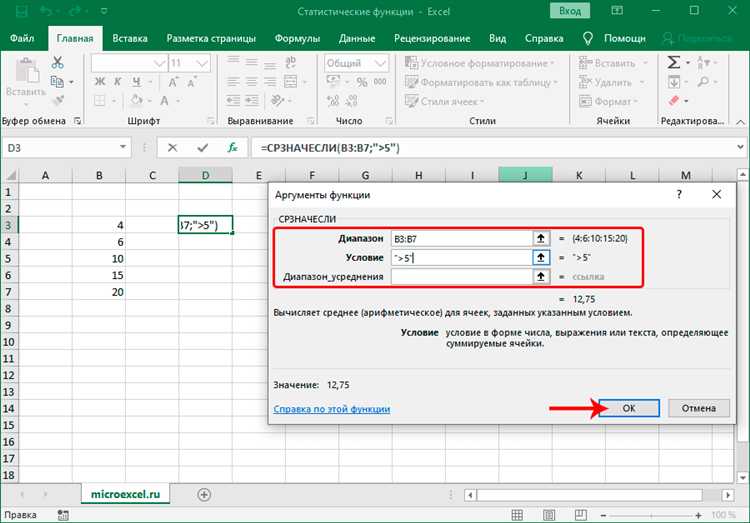This screenshot has width=750, height=523.
Task: Select the microexcel.ru sheet tab
Action: click(125, 494)
